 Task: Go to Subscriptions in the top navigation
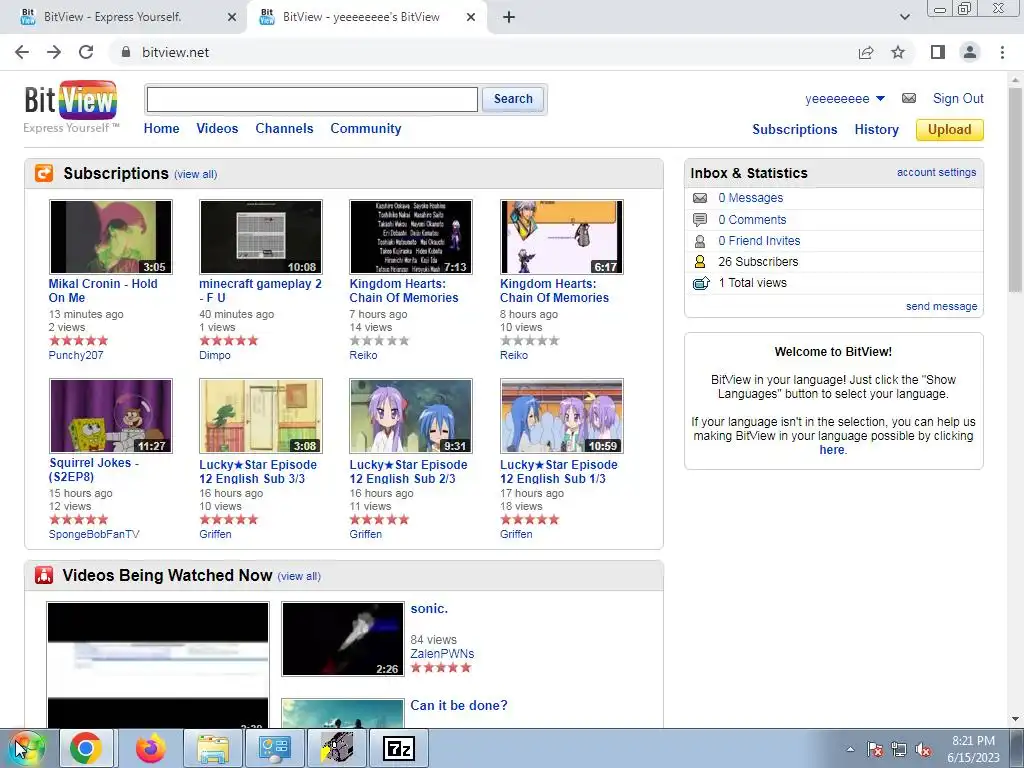point(795,129)
